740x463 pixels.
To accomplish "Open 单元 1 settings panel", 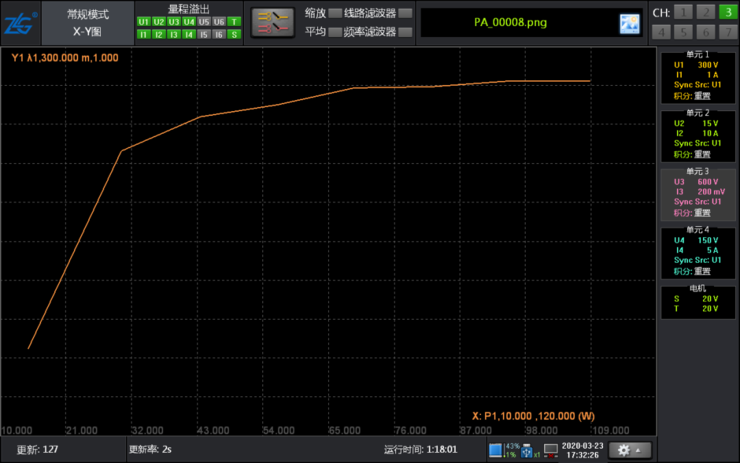I will pos(698,76).
